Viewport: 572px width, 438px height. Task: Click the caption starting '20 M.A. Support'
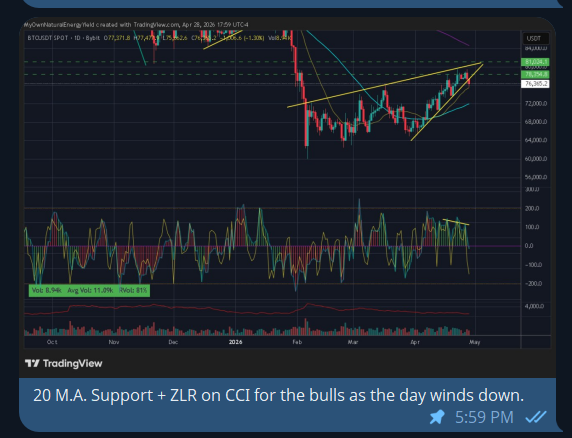tap(278, 395)
